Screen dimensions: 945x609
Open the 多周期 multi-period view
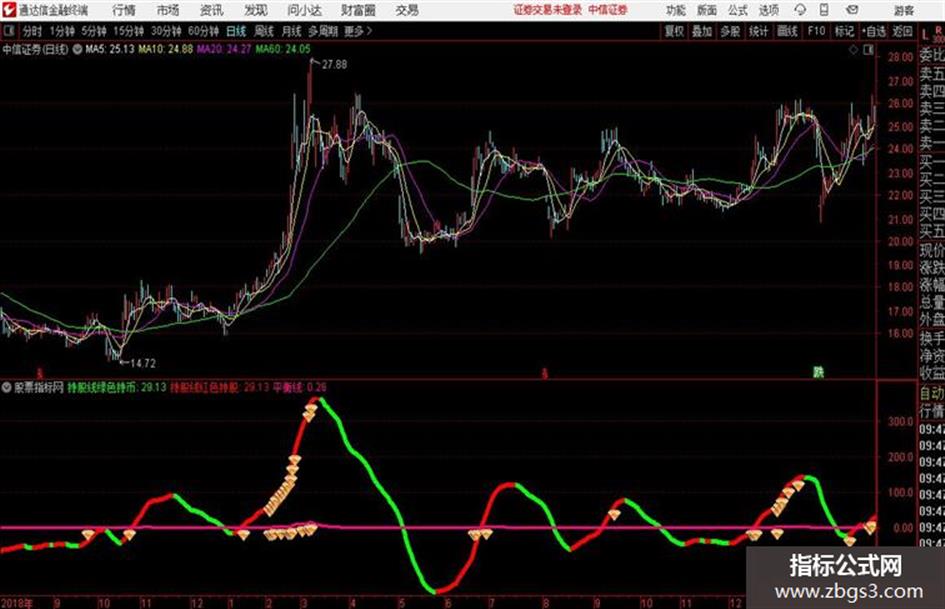pos(323,31)
